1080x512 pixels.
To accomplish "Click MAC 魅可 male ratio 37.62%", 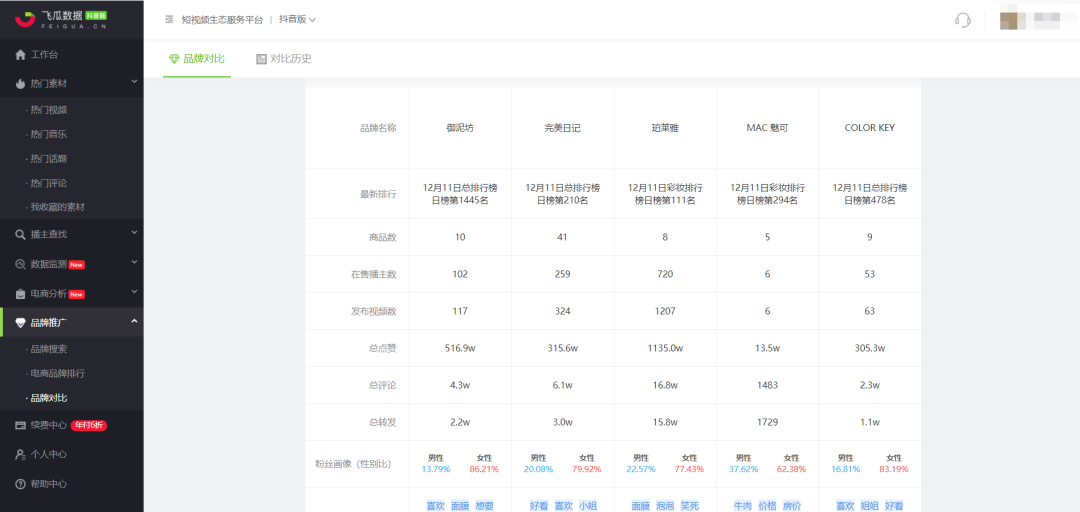I will click(744, 469).
